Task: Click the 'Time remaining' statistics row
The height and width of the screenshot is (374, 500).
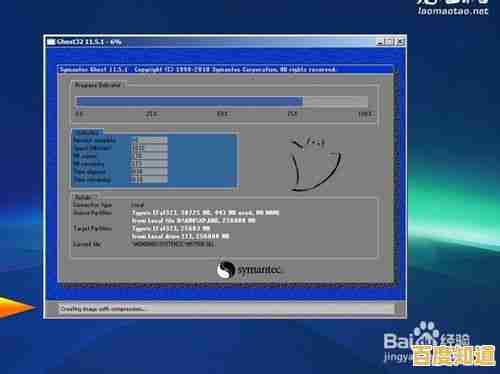Action: [x=121, y=180]
